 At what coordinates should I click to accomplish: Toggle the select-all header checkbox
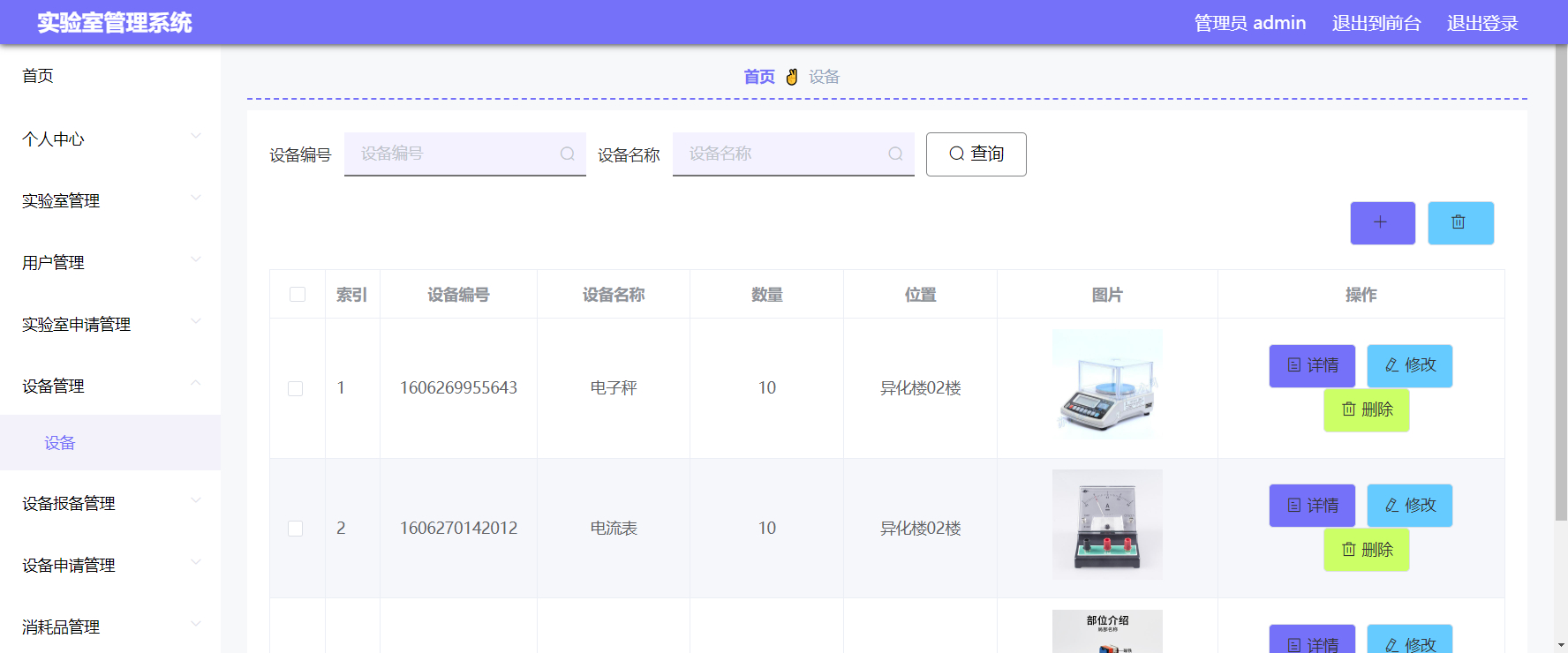[x=298, y=294]
